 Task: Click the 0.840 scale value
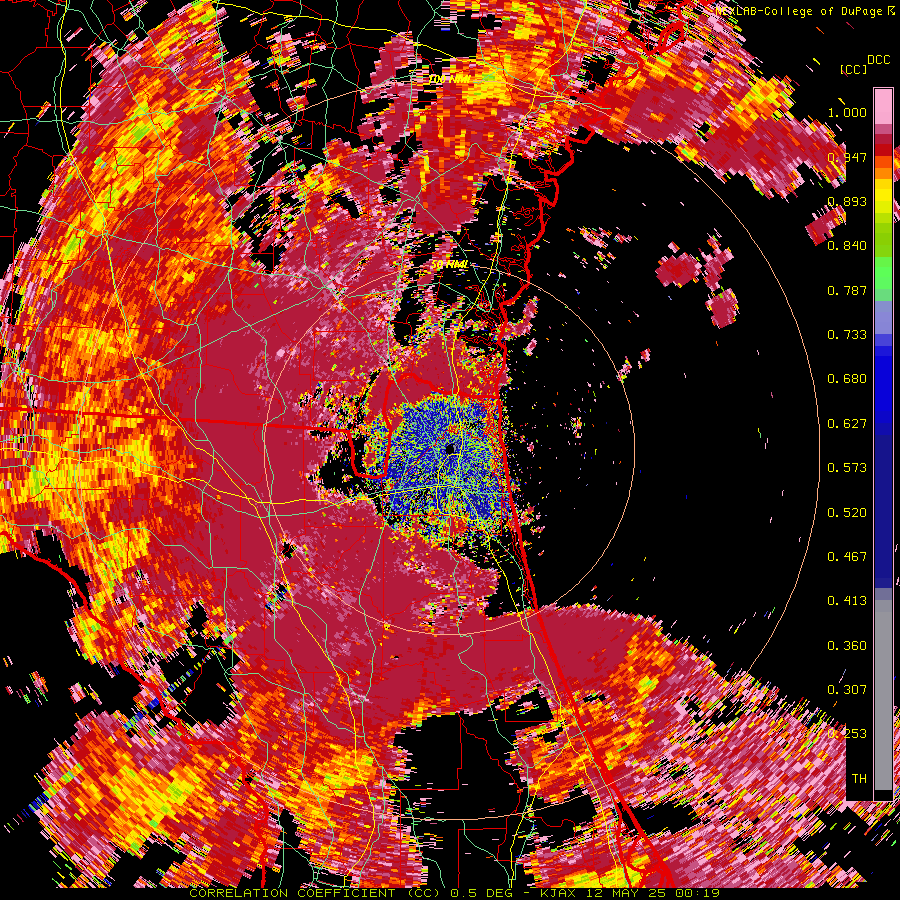[x=847, y=246]
